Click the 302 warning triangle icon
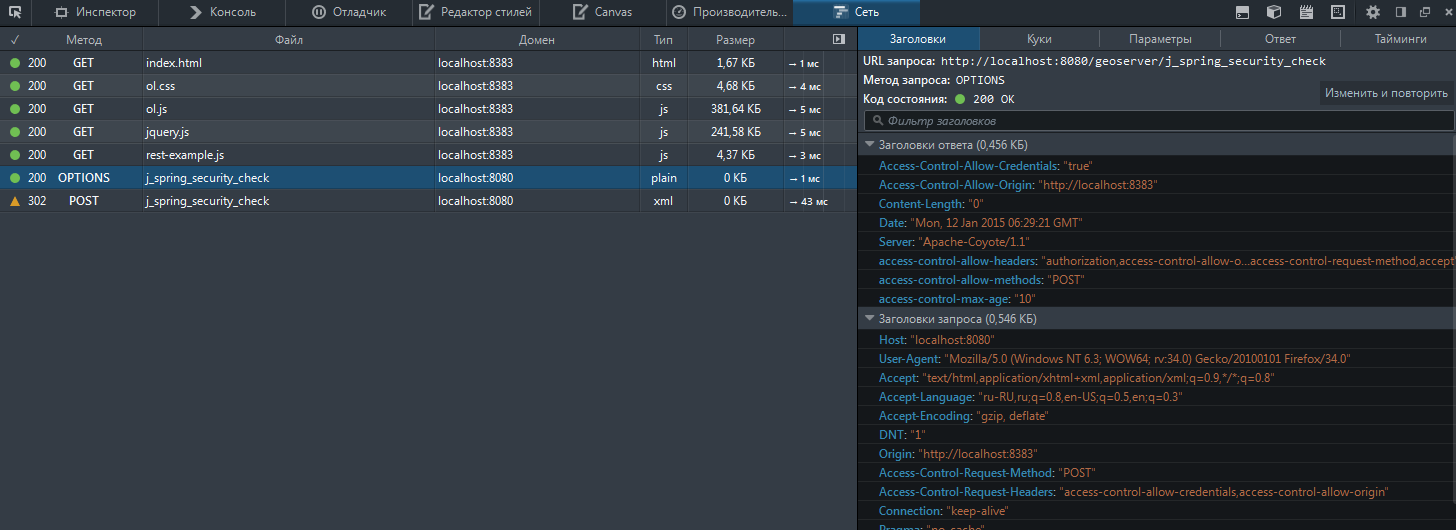 point(15,201)
